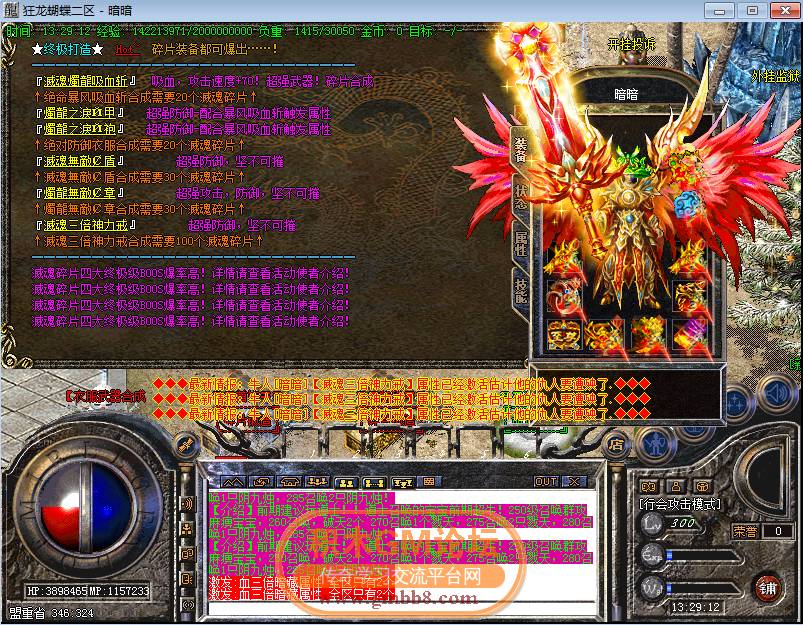Click the HP/MP red-blue orb
803x625 pixels.
click(86, 506)
